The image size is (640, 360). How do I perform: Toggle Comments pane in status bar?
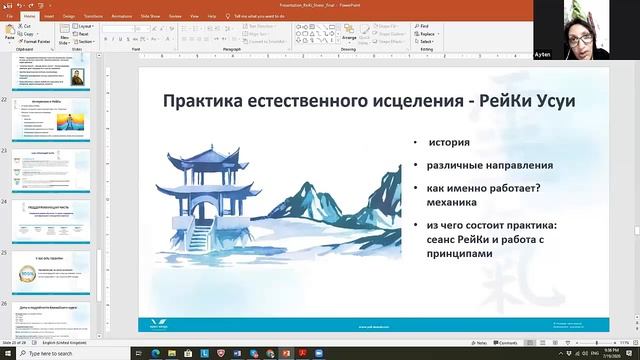click(x=505, y=343)
